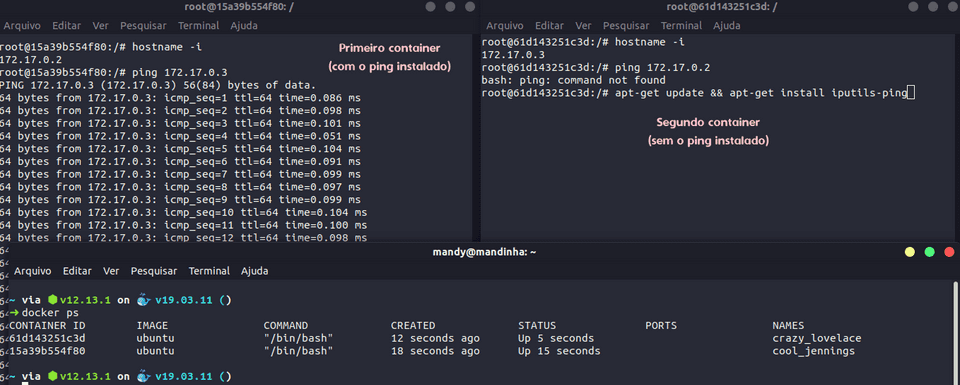The height and width of the screenshot is (385, 960).
Task: Open Arquivo menu in second container terminal
Action: click(504, 26)
